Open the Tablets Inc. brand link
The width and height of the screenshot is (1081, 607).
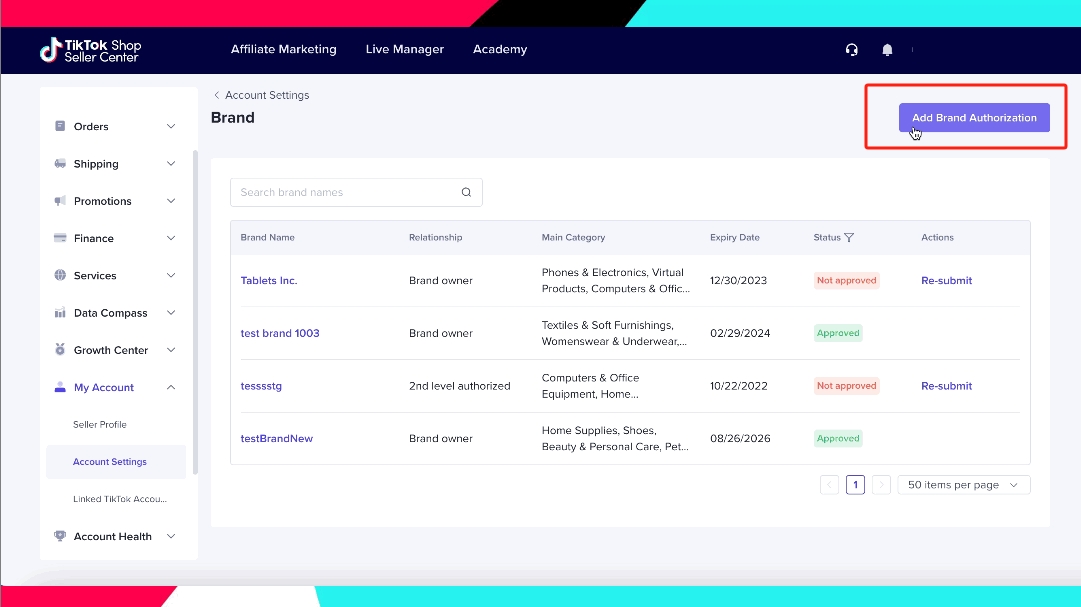269,280
